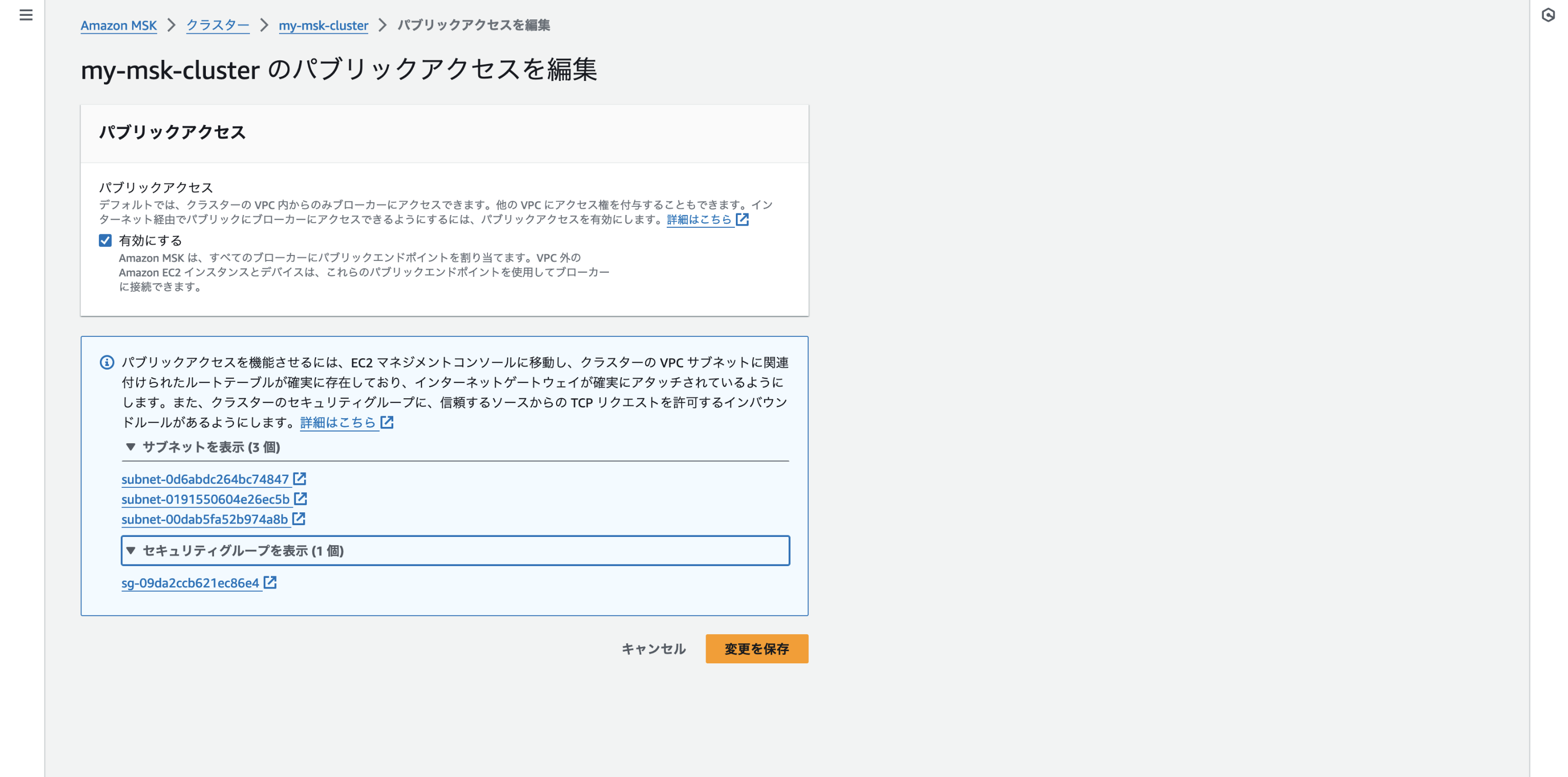
Task: Click the 変更を保存 button
Action: click(757, 649)
